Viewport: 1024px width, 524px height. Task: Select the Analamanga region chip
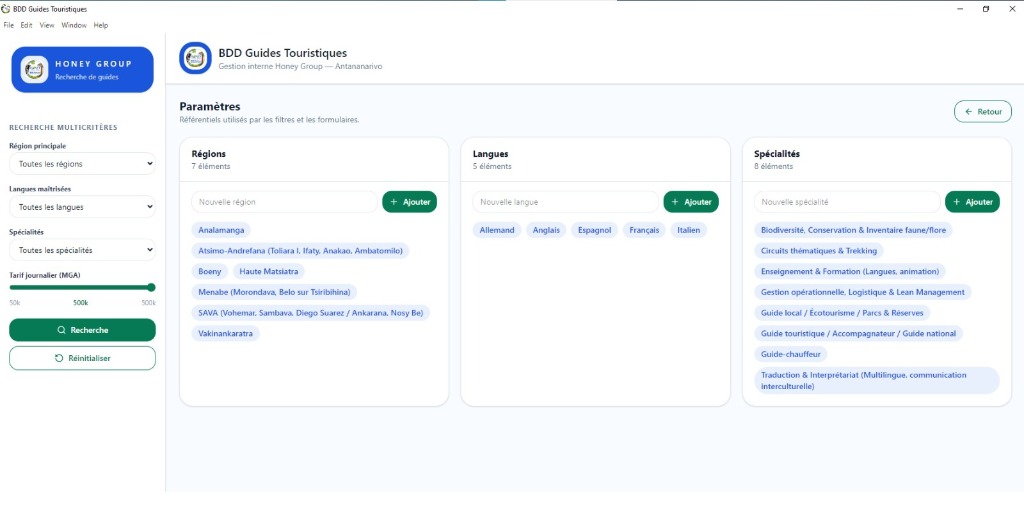pyautogui.click(x=221, y=230)
